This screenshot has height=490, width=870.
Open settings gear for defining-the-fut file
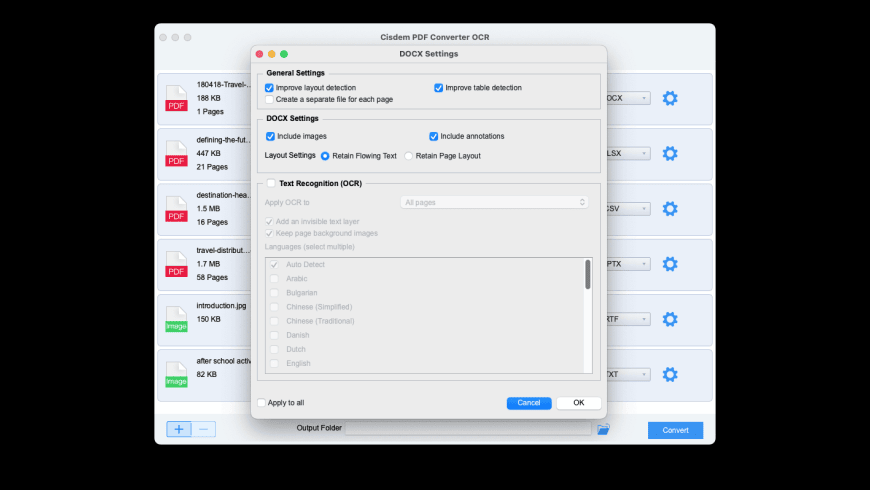[x=670, y=153]
